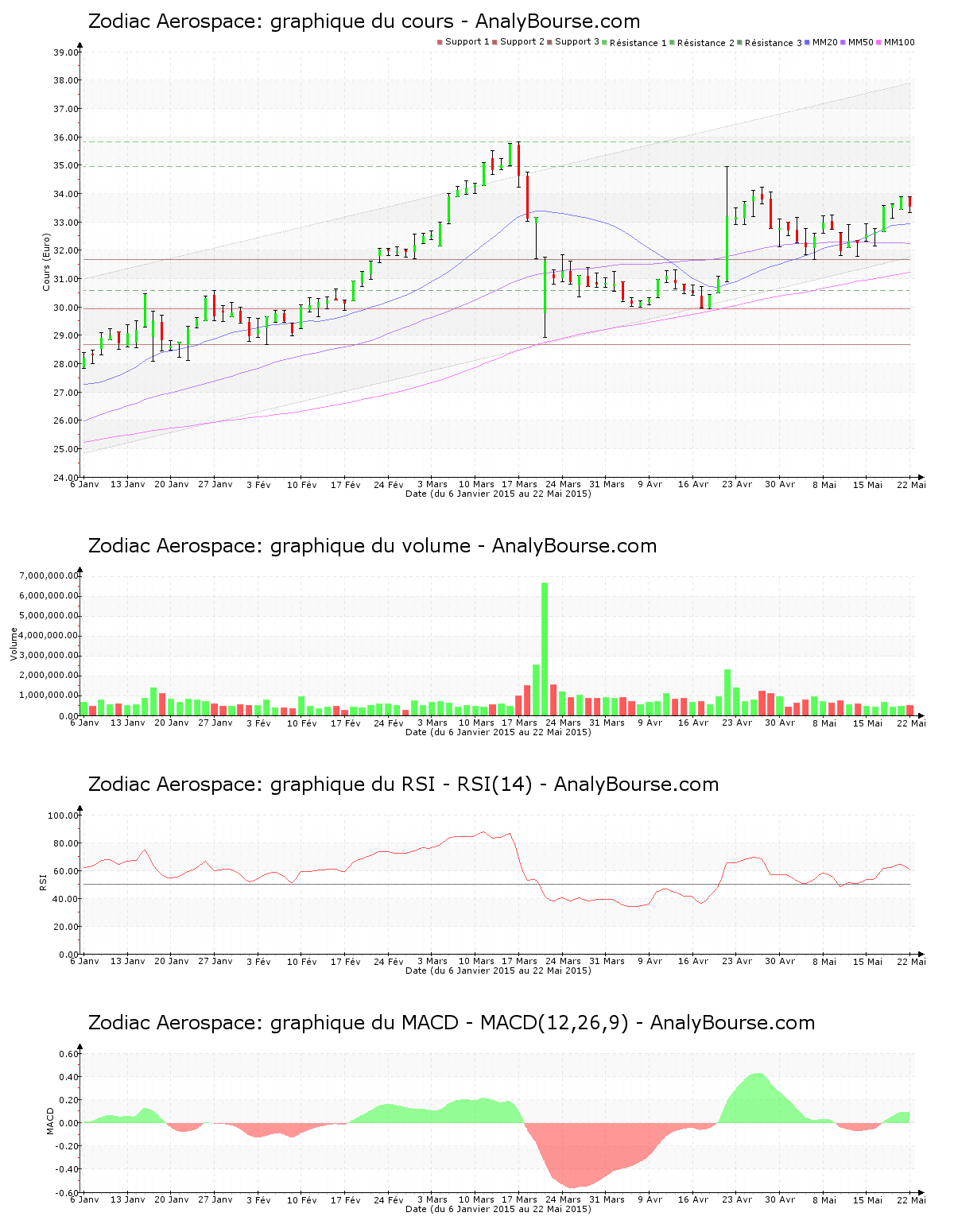The height and width of the screenshot is (1232, 954).
Task: Click the 'graphique du cours' chart title
Action: pyautogui.click(x=364, y=21)
